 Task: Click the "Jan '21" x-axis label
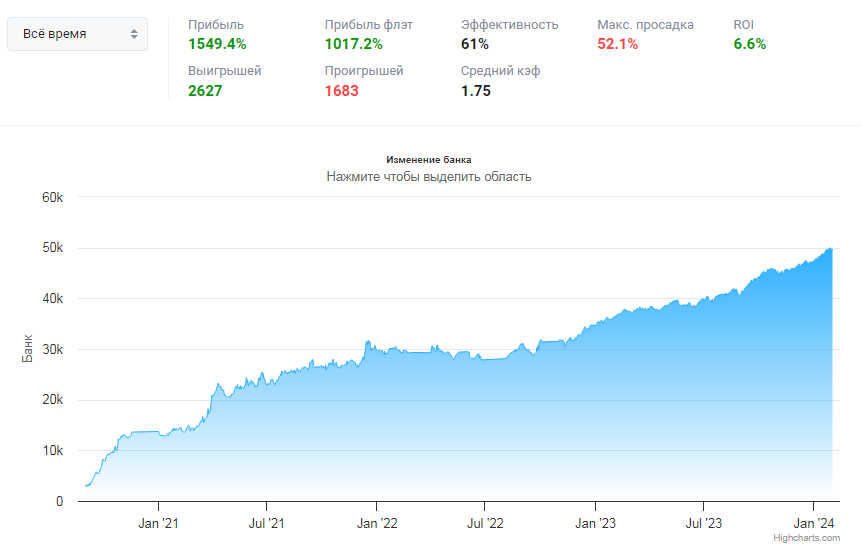coord(158,523)
